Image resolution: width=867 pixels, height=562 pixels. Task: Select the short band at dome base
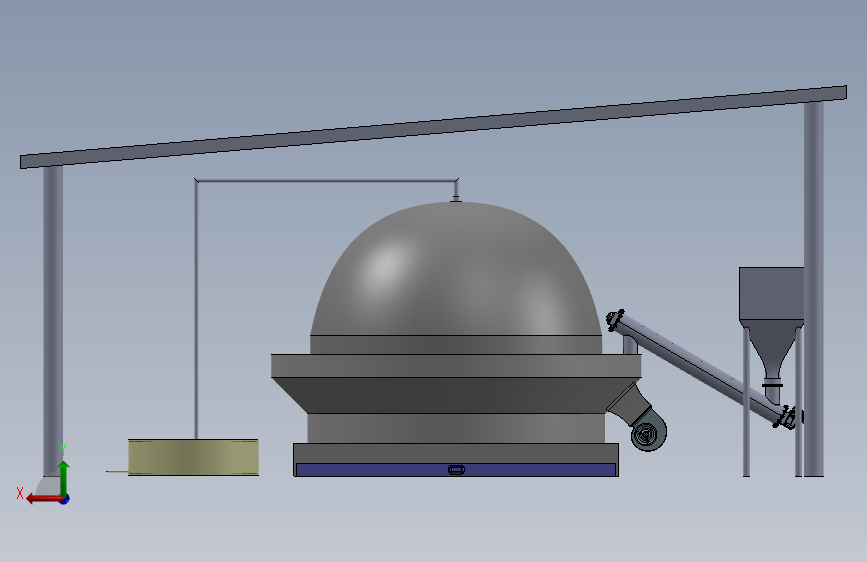pyautogui.click(x=456, y=345)
